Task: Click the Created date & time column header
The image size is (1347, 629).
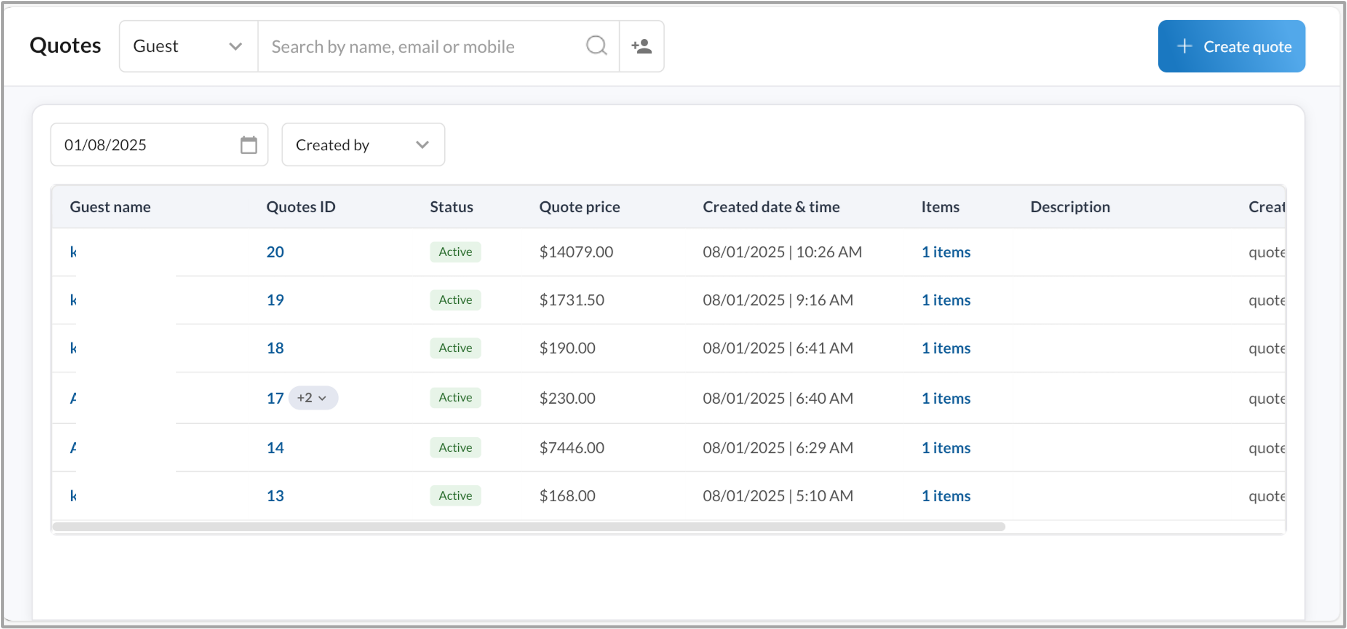Action: [x=771, y=207]
